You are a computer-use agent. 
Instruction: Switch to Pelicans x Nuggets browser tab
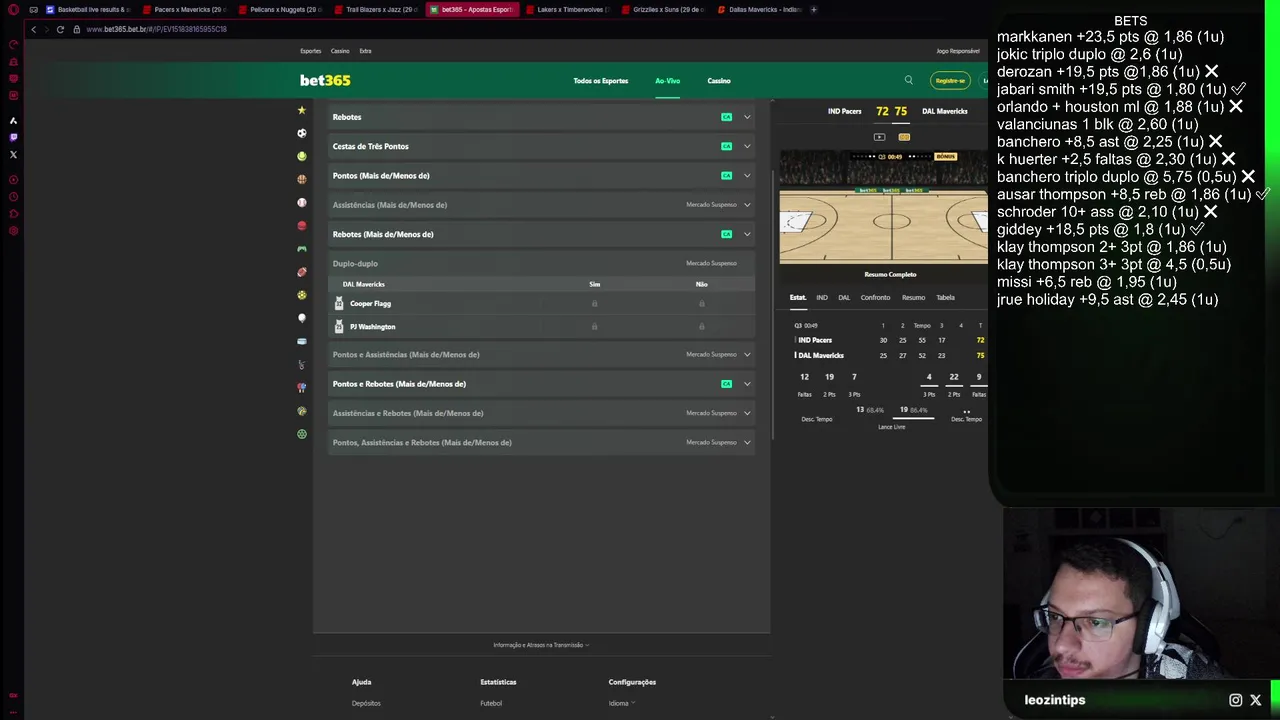click(279, 9)
